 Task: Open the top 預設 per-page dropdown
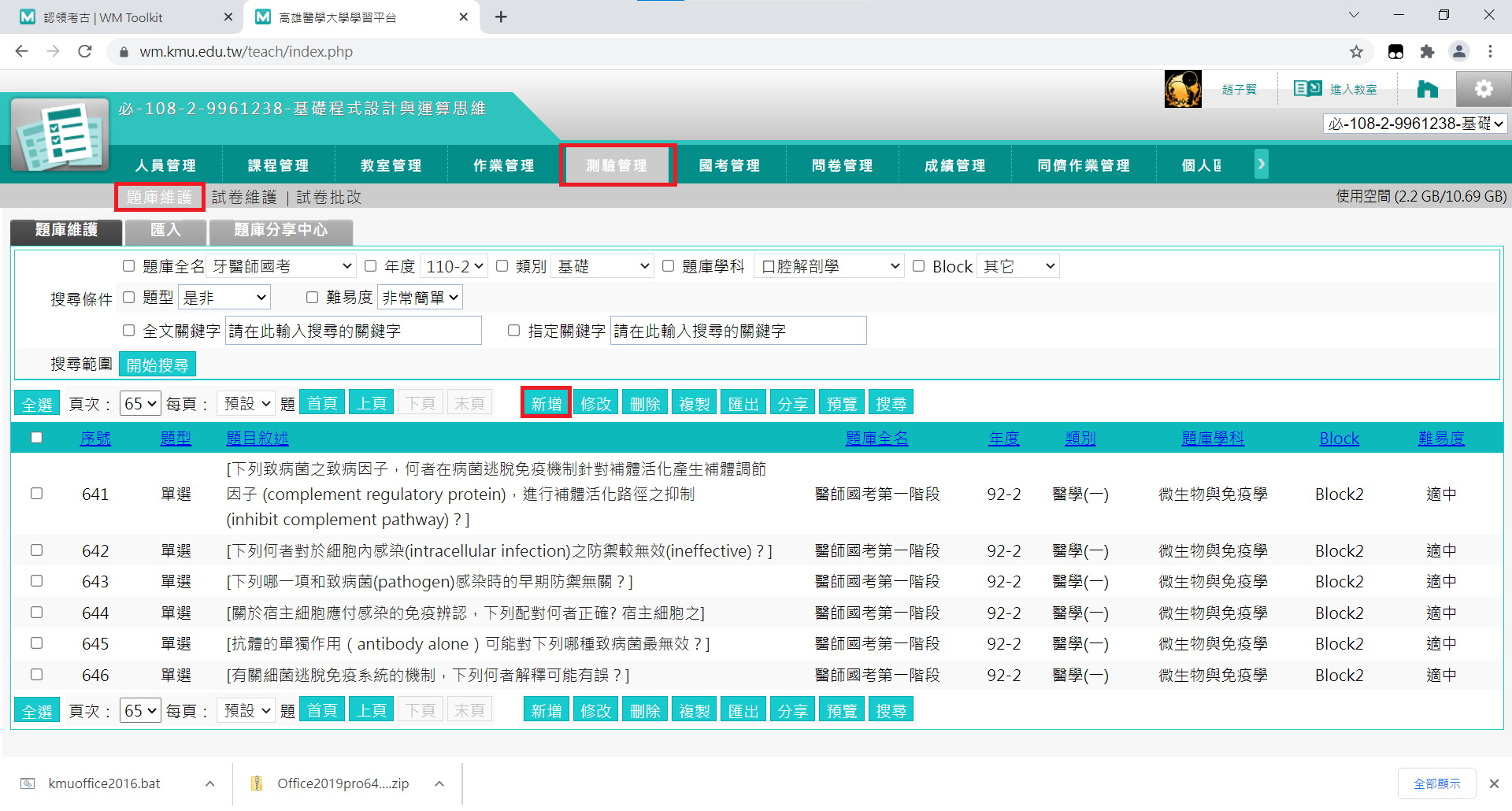tap(246, 403)
